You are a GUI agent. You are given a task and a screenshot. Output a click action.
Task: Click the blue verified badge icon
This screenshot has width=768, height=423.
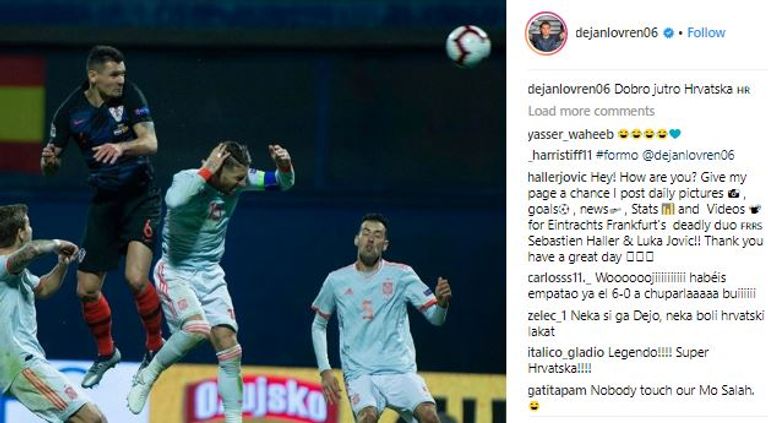(668, 33)
